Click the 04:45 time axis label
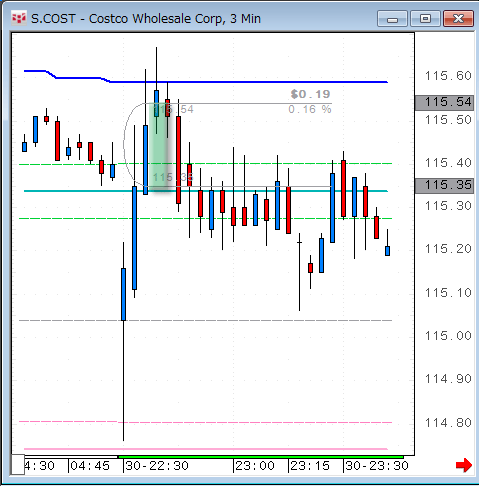This screenshot has width=479, height=486. [90, 466]
